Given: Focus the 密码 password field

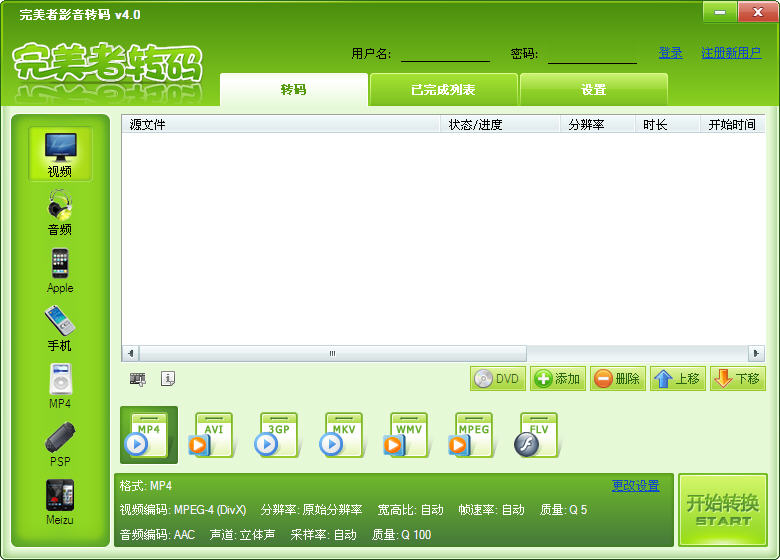Looking at the screenshot, I should pos(592,54).
